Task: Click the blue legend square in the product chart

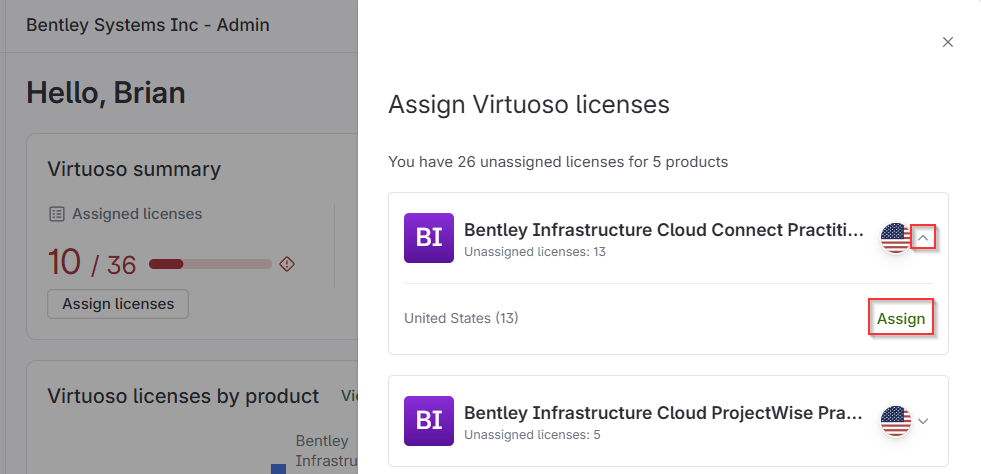Action: 278,469
